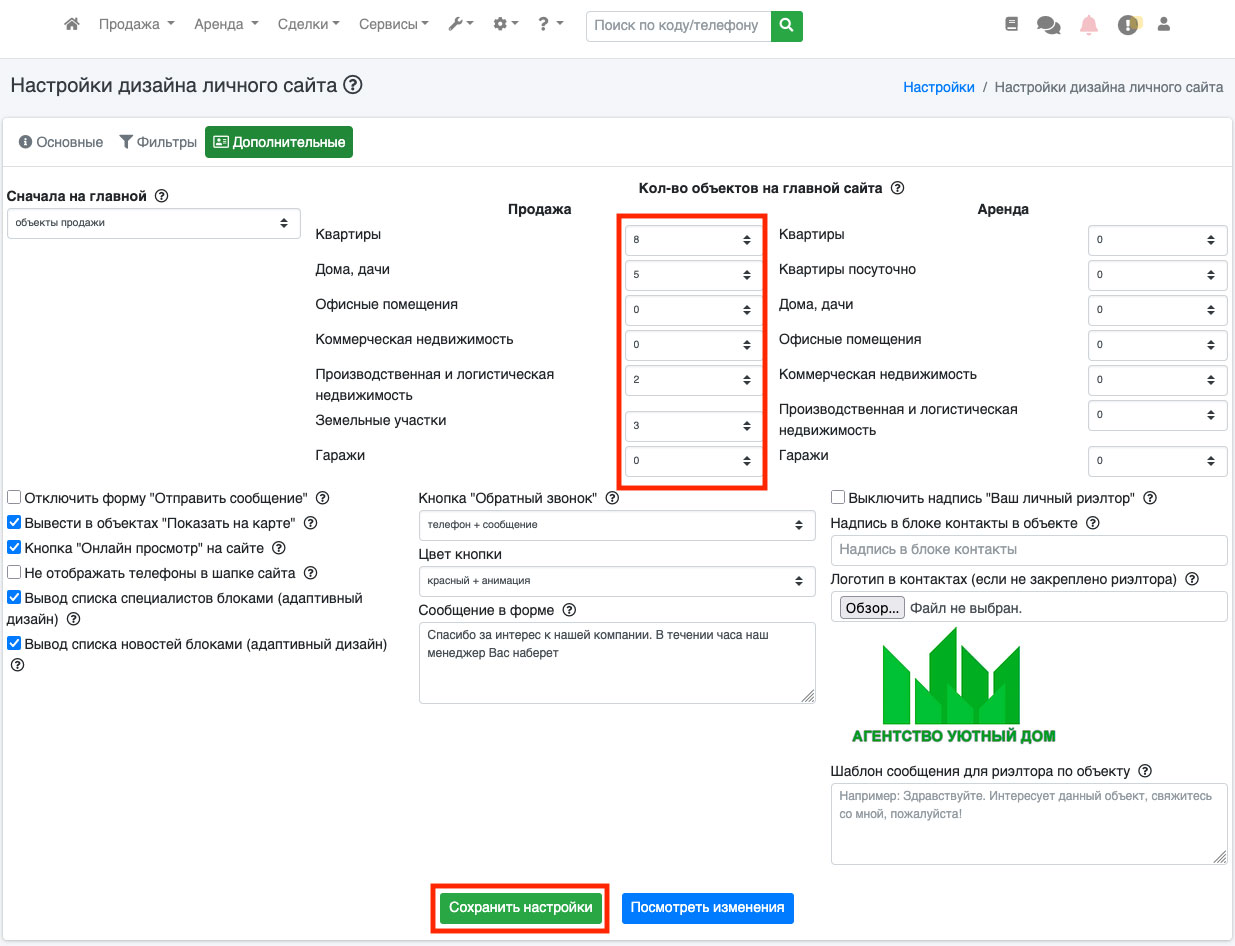1235x946 pixels.
Task: Open the chat messages icon
Action: click(1048, 26)
